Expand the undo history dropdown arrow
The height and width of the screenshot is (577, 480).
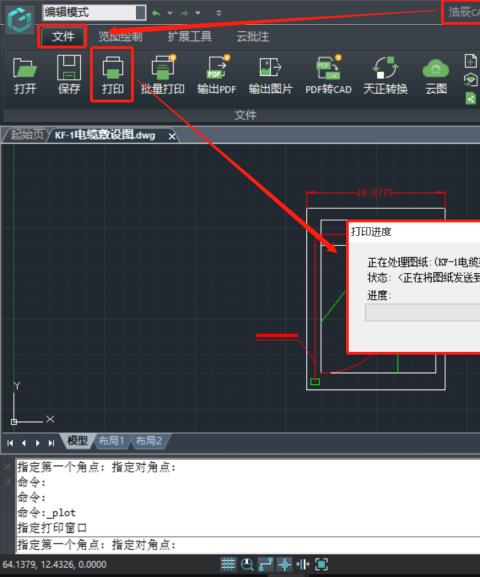click(x=170, y=13)
